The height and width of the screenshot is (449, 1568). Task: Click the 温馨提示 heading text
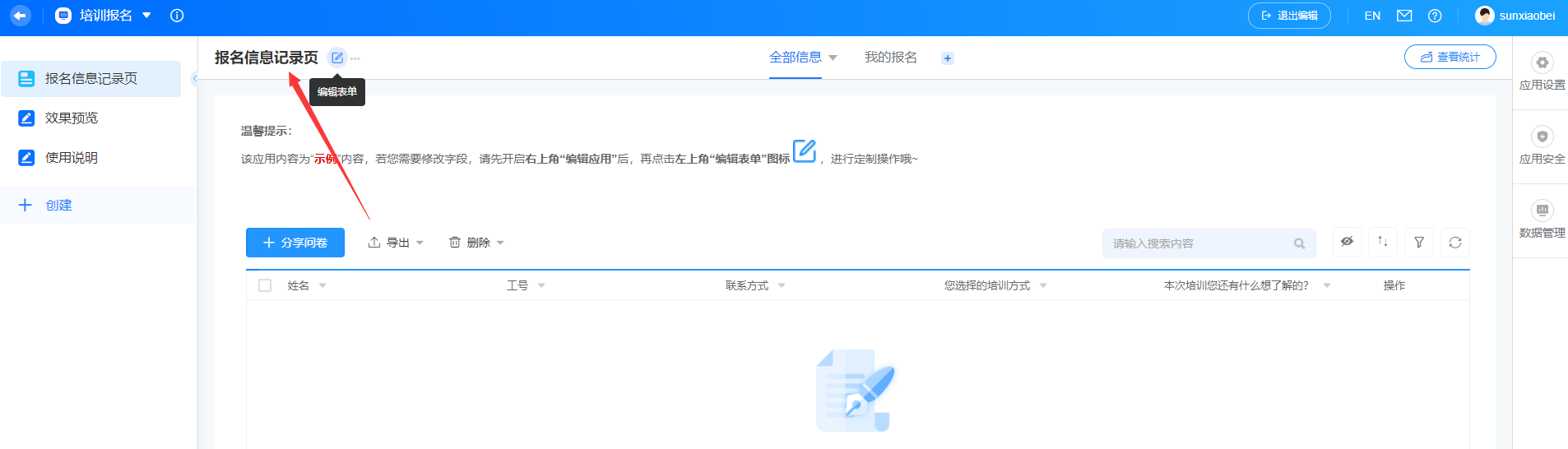click(x=267, y=131)
